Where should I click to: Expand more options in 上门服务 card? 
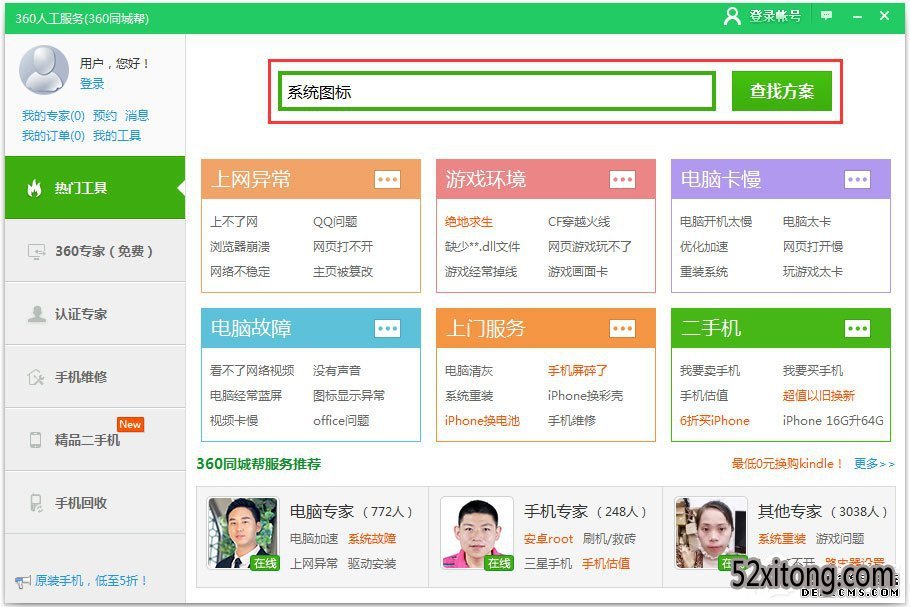coord(622,328)
